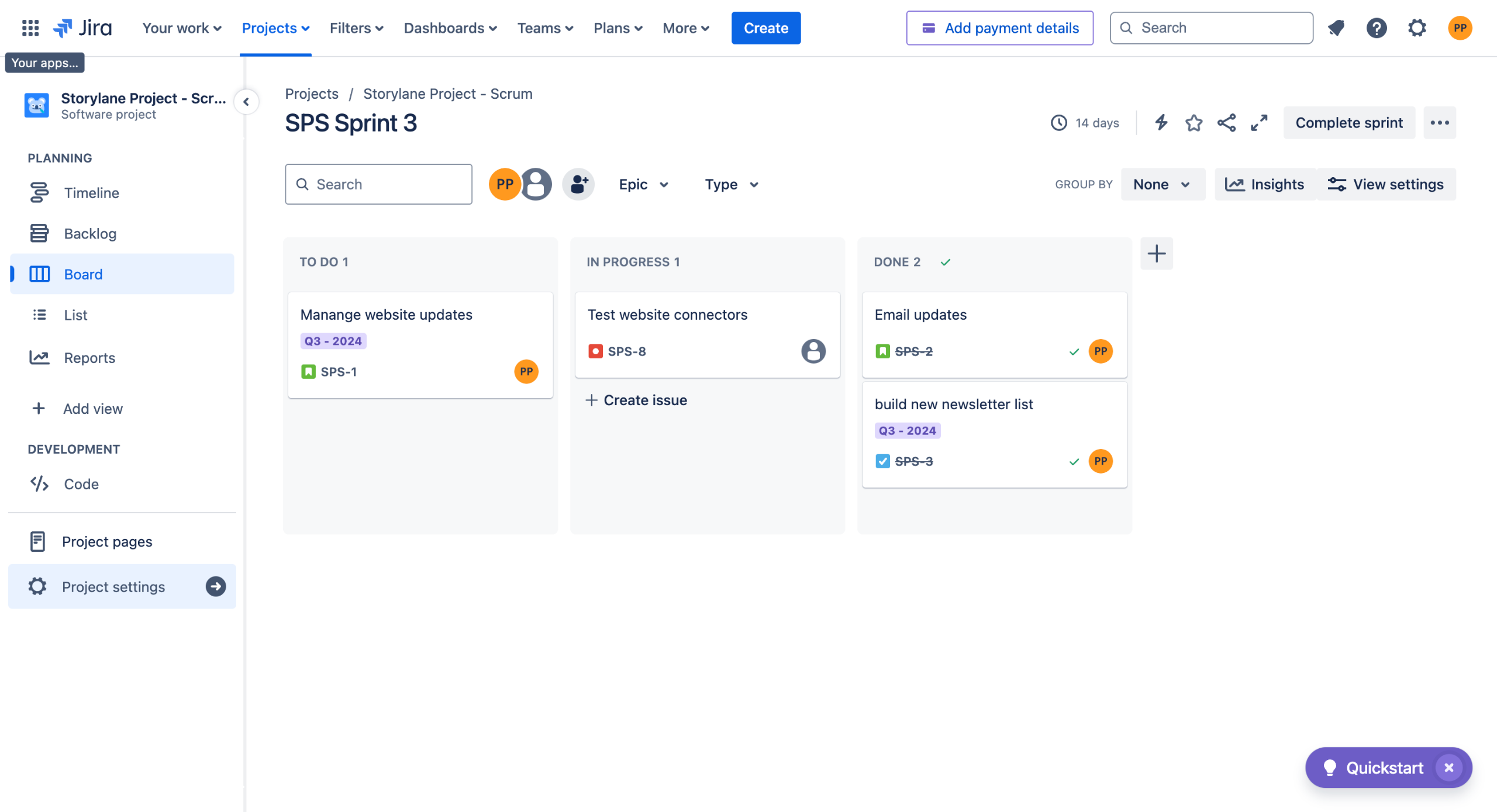
Task: Open the help question mark icon
Action: point(1377,27)
